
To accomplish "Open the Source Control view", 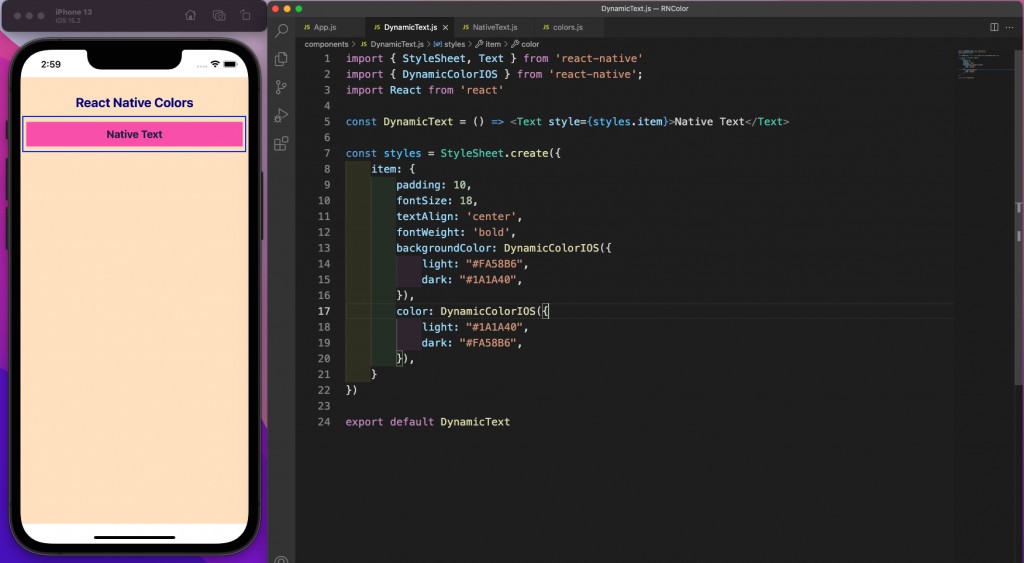I will point(281,87).
